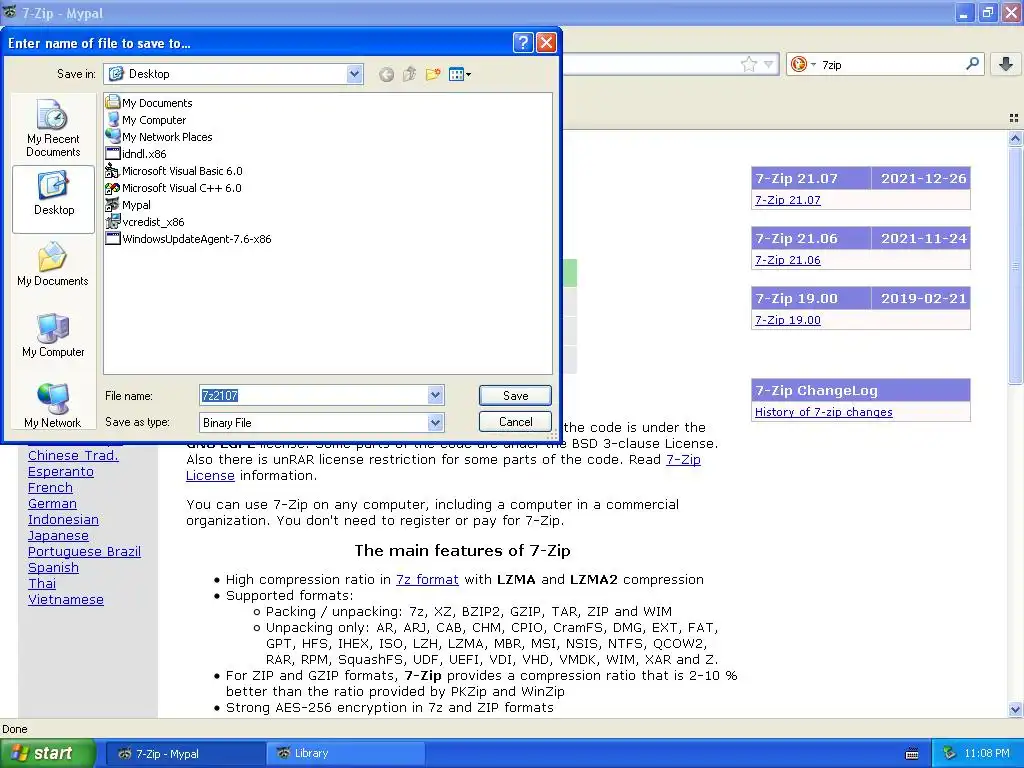Bookmark page with star icon
The height and width of the screenshot is (768, 1024).
[x=749, y=64]
